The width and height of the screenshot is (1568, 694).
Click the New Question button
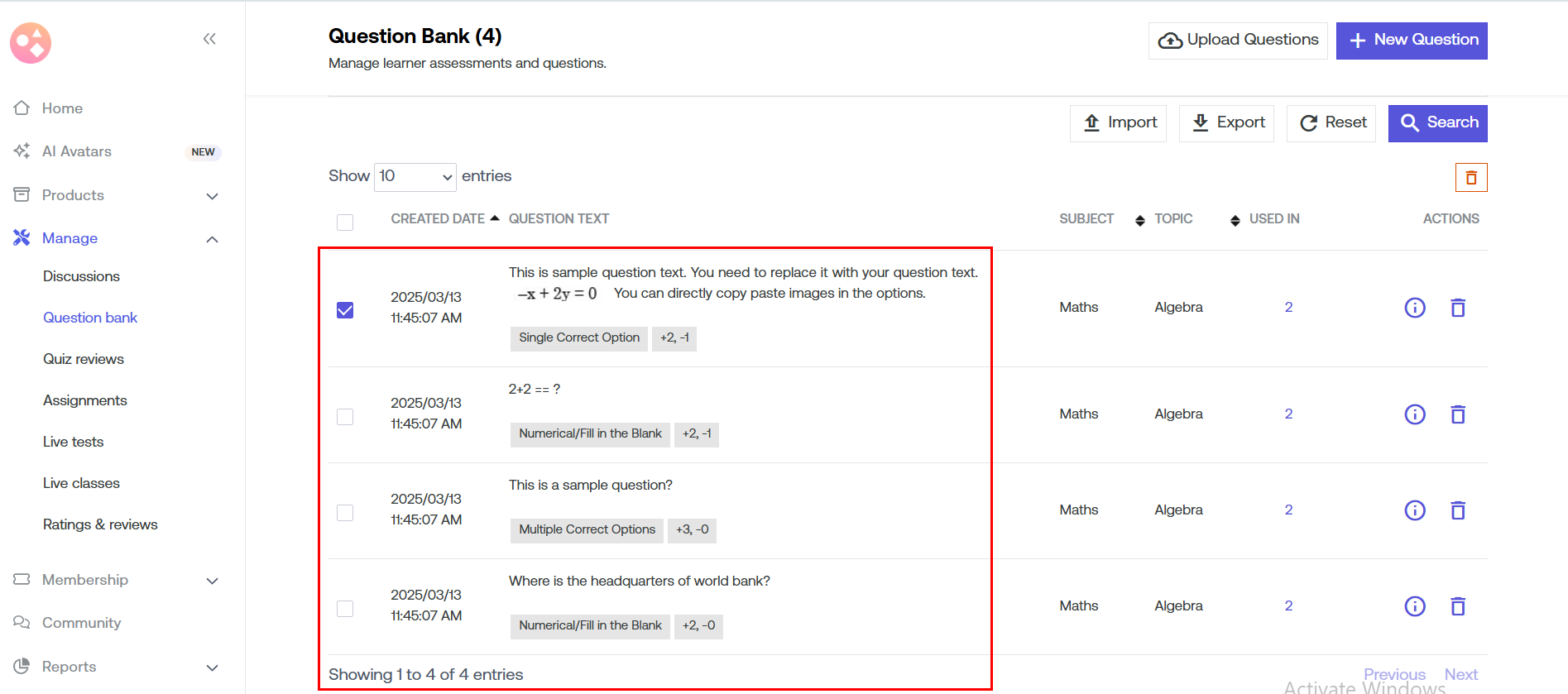pyautogui.click(x=1411, y=41)
